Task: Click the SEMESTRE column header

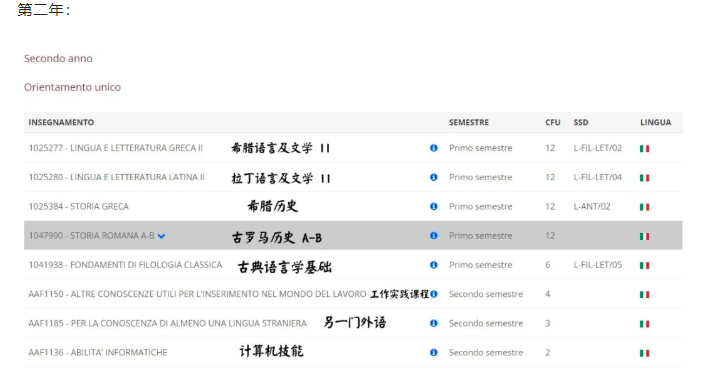Action: [x=469, y=122]
